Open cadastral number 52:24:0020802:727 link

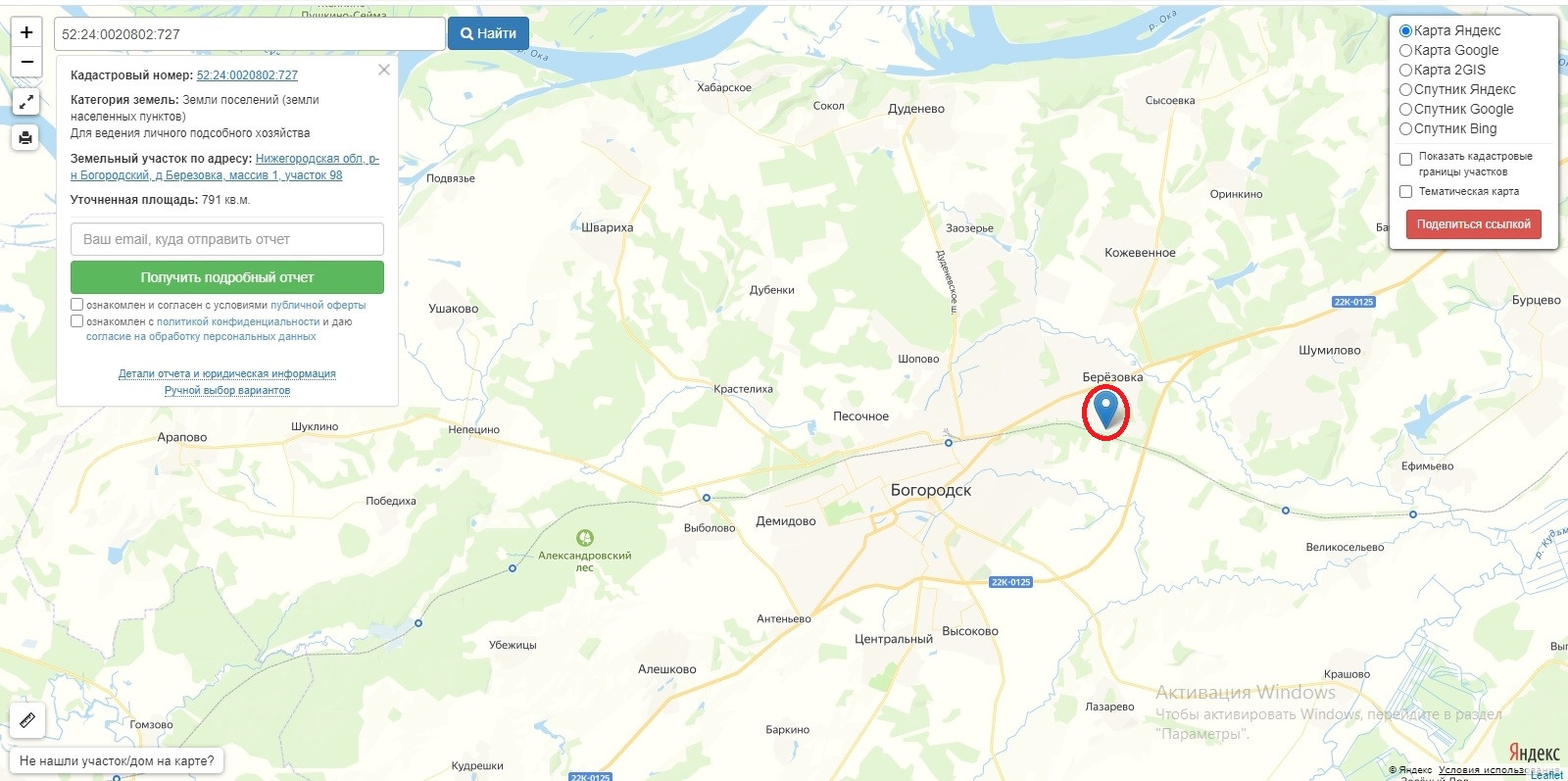click(x=247, y=75)
